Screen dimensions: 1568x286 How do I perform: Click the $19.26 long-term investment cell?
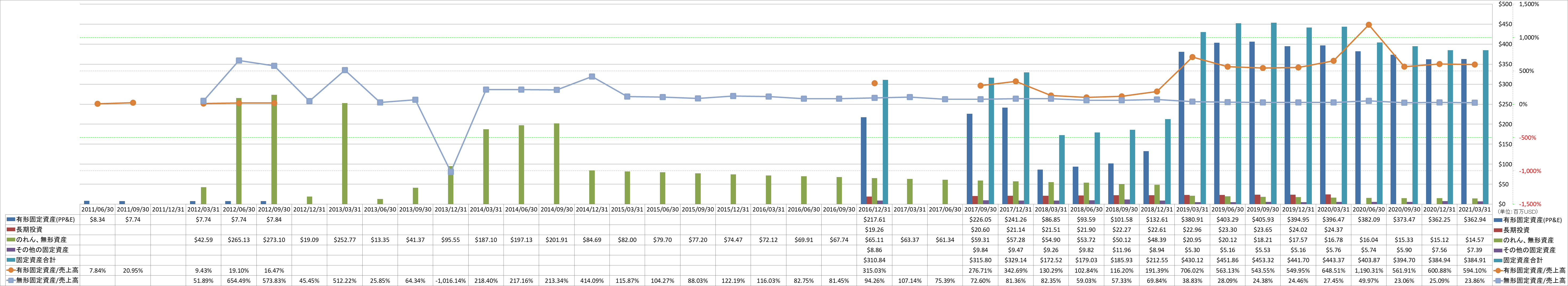pos(875,229)
